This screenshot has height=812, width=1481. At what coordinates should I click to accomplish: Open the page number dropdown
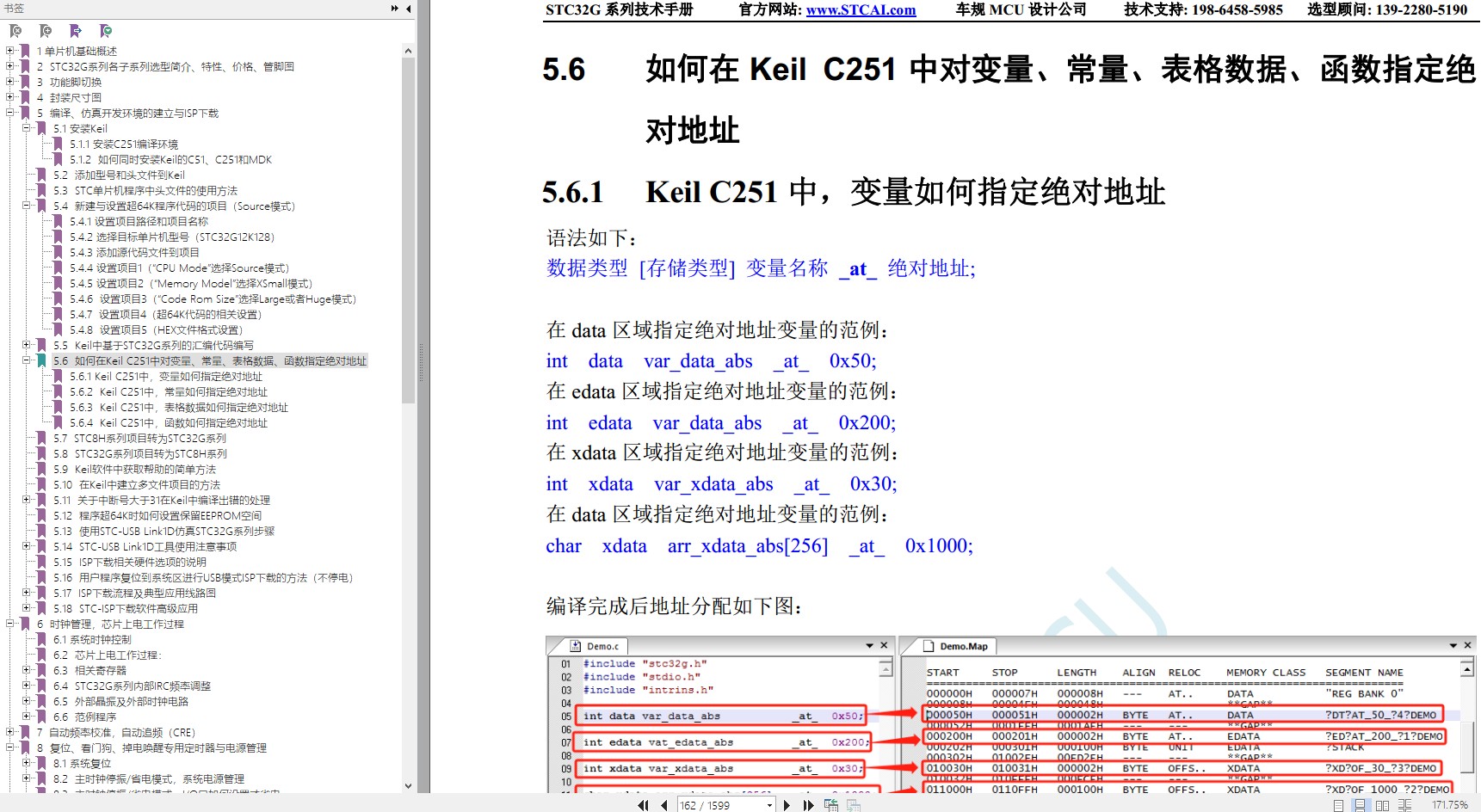coord(769,805)
